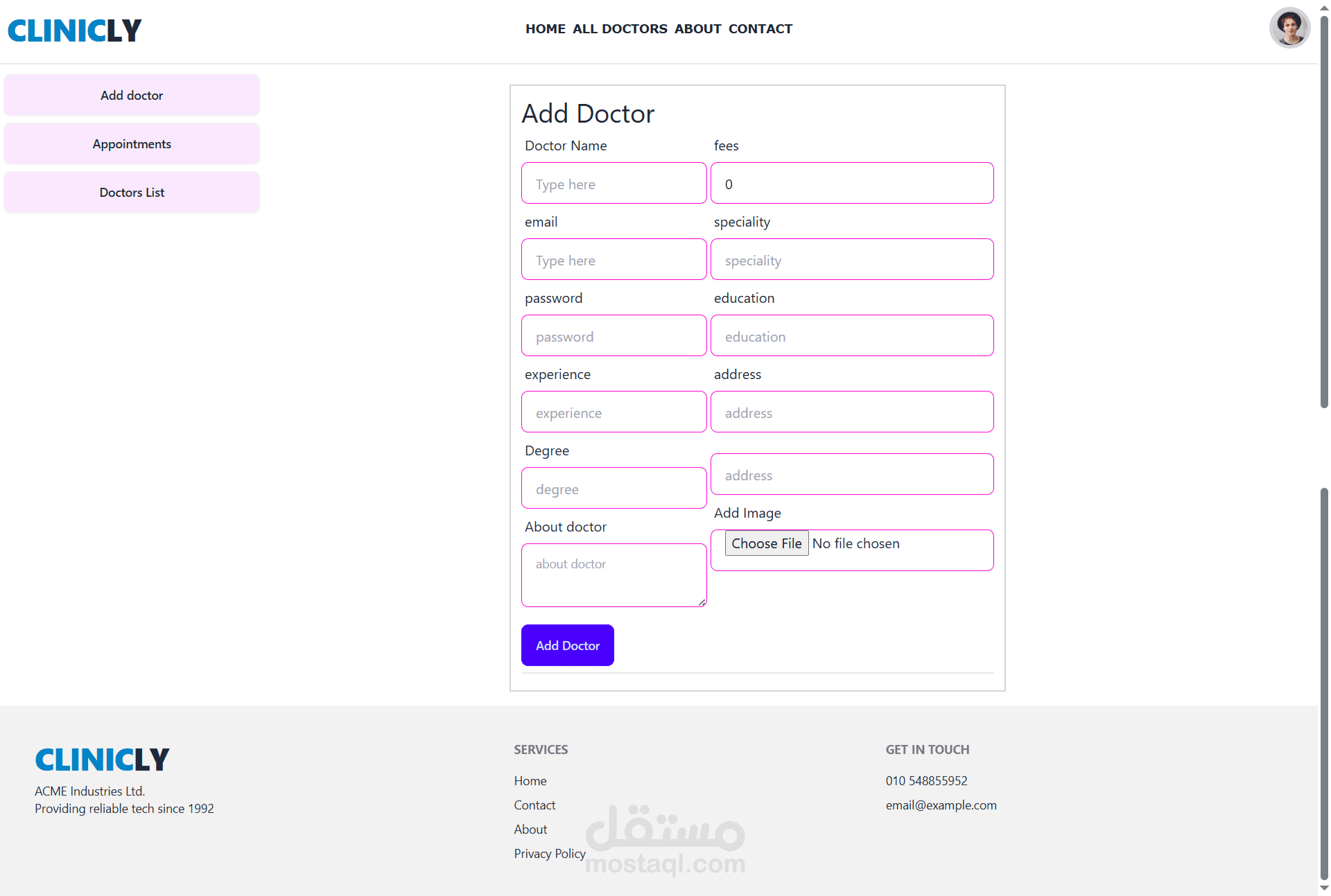Go to HOME in navigation
1331x896 pixels.
545,29
